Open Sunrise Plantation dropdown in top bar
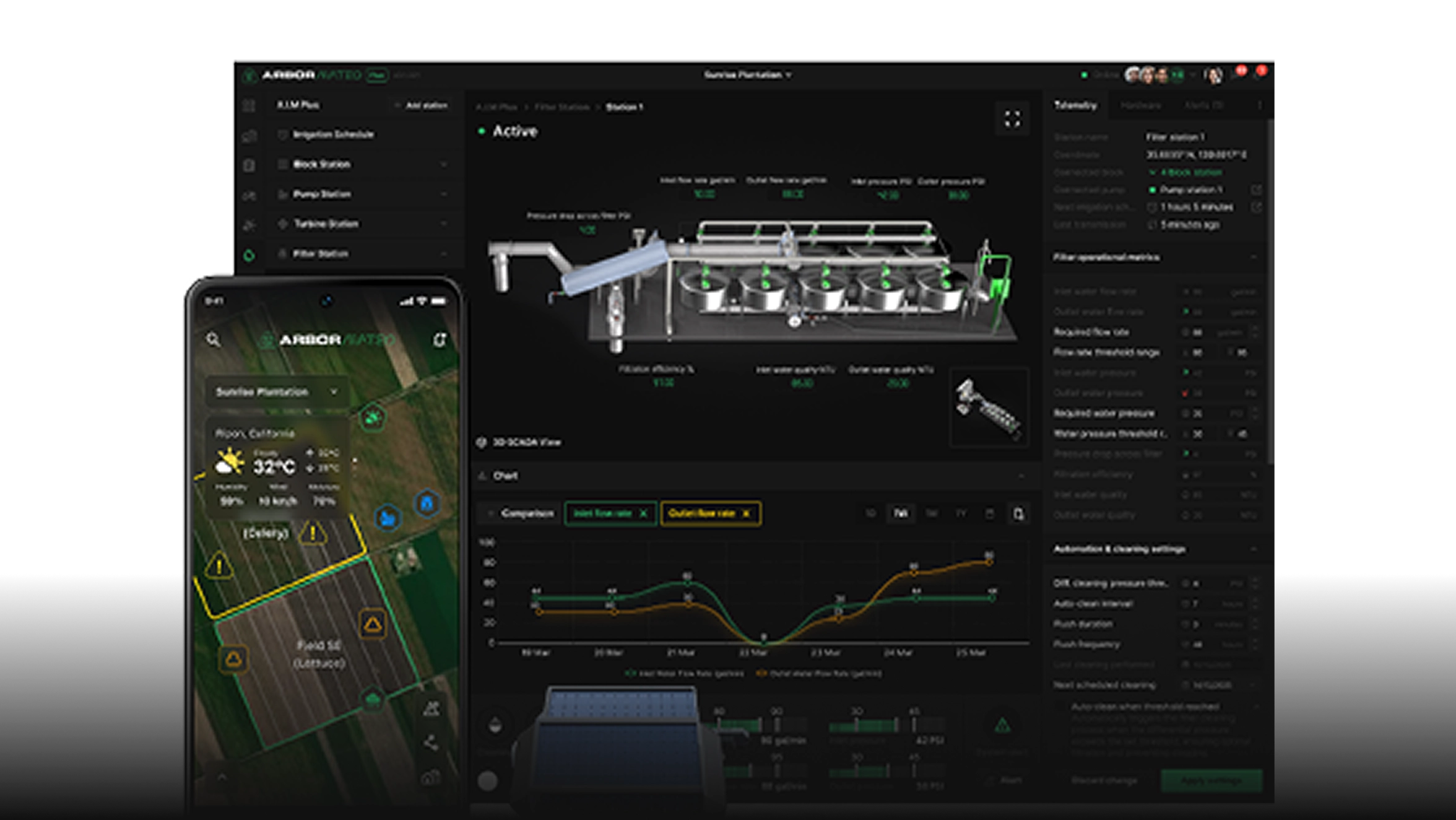 click(x=747, y=75)
